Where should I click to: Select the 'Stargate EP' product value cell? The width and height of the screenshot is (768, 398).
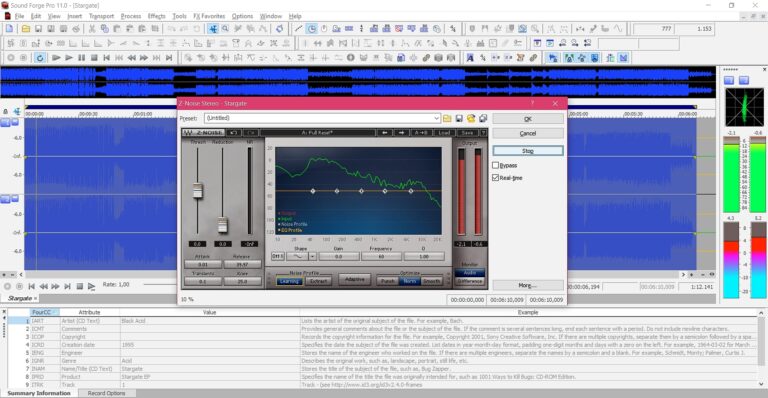click(x=210, y=377)
